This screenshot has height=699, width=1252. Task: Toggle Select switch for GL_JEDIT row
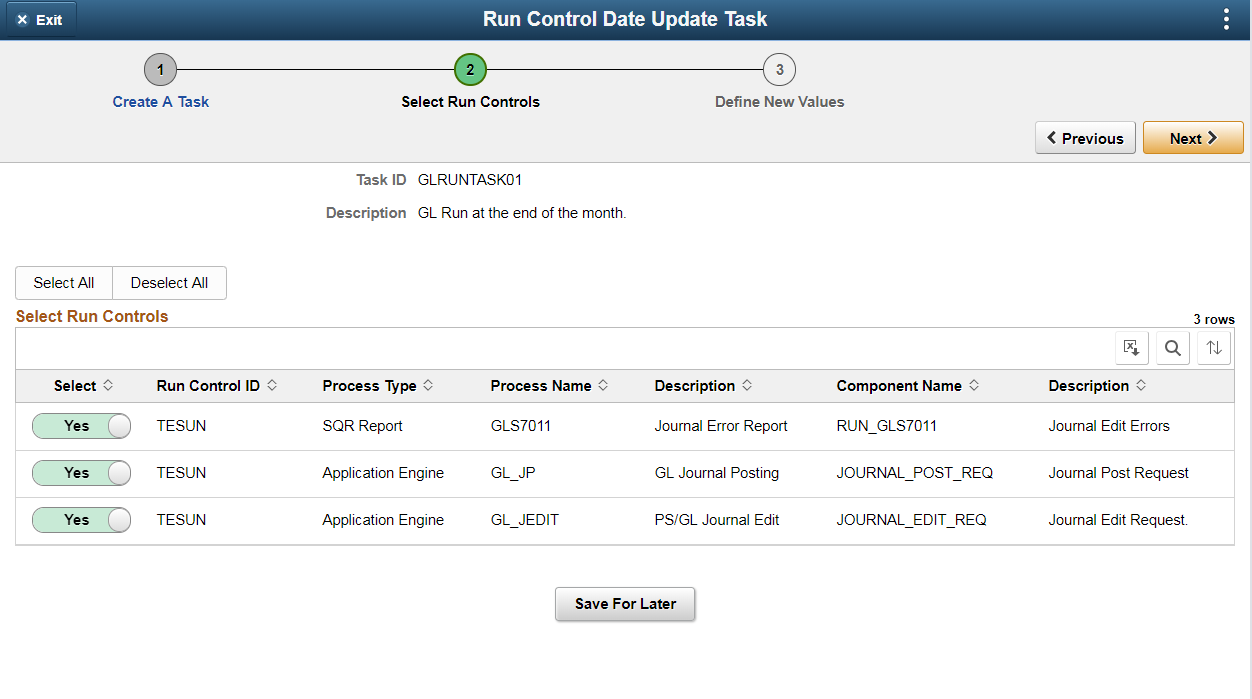(x=81, y=520)
